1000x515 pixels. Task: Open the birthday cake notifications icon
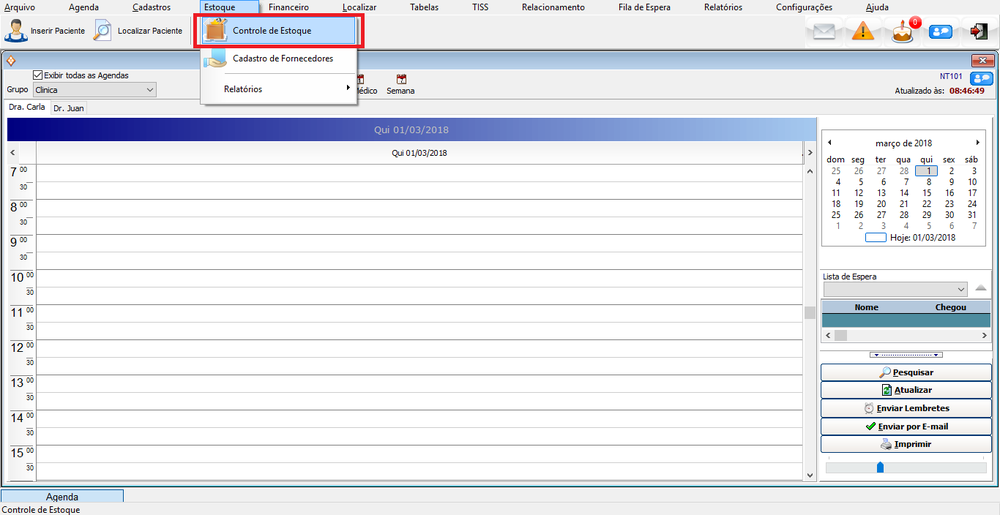(x=903, y=32)
